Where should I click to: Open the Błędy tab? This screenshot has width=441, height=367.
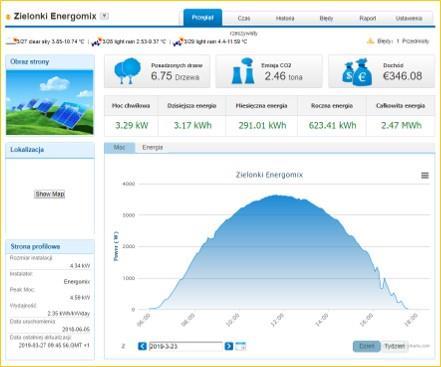326,18
